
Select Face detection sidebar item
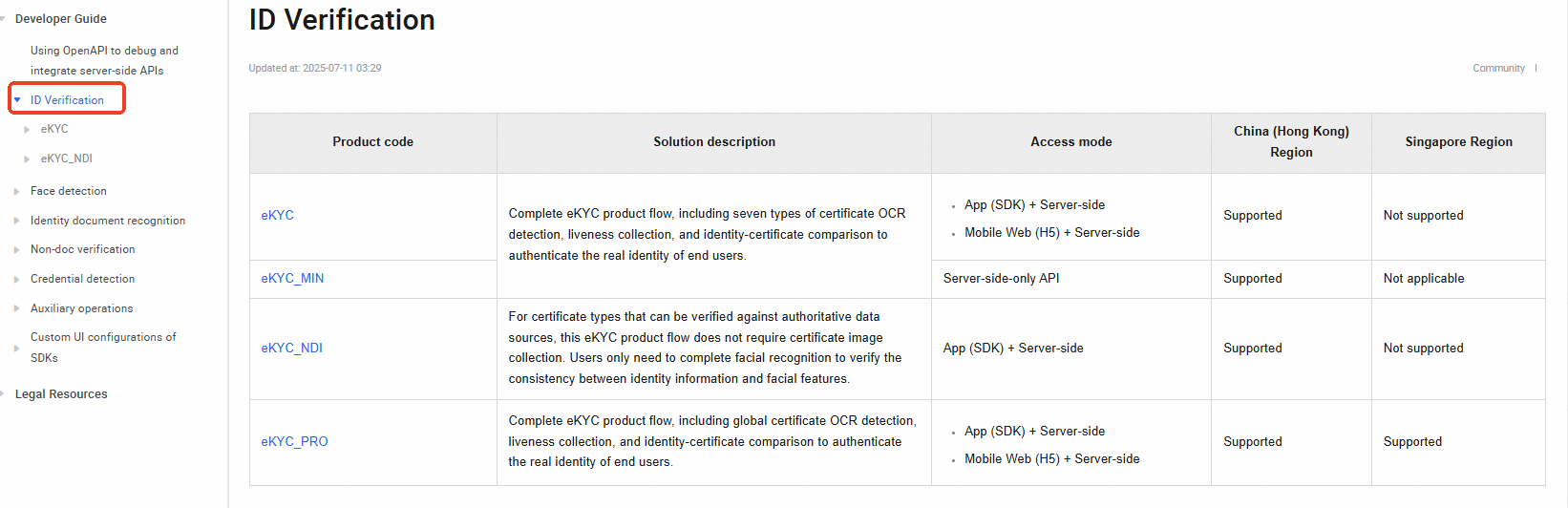point(68,192)
